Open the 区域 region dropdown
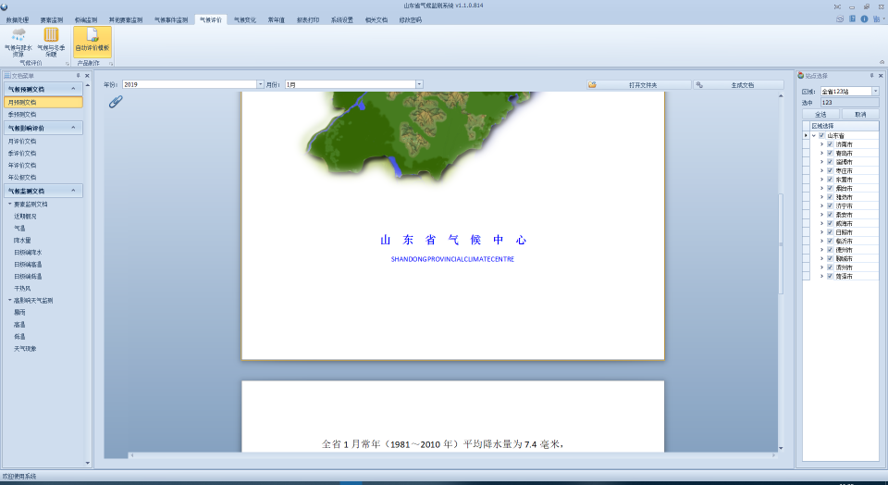 point(875,91)
